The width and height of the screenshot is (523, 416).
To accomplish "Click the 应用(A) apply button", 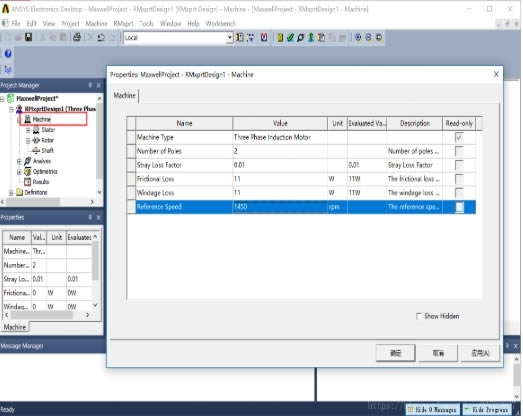I will pyautogui.click(x=480, y=353).
